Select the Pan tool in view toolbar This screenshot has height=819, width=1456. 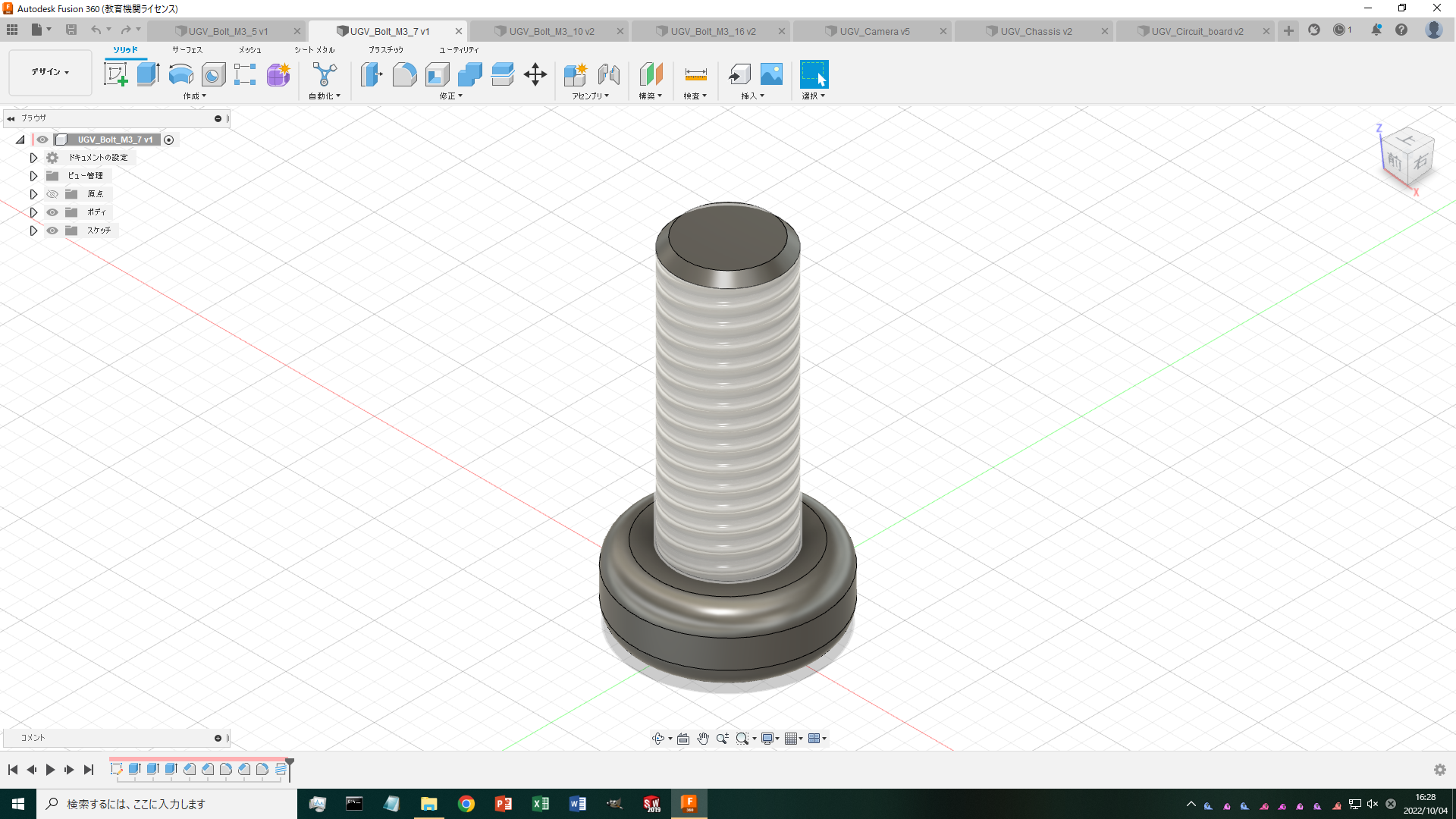point(702,738)
